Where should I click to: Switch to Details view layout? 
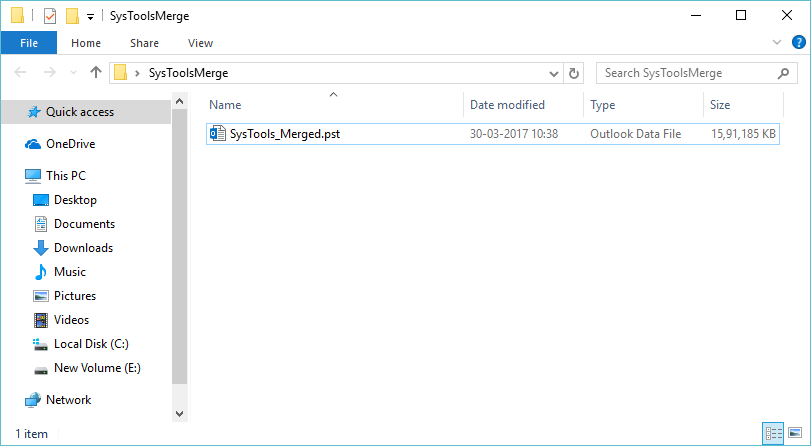[x=773, y=433]
